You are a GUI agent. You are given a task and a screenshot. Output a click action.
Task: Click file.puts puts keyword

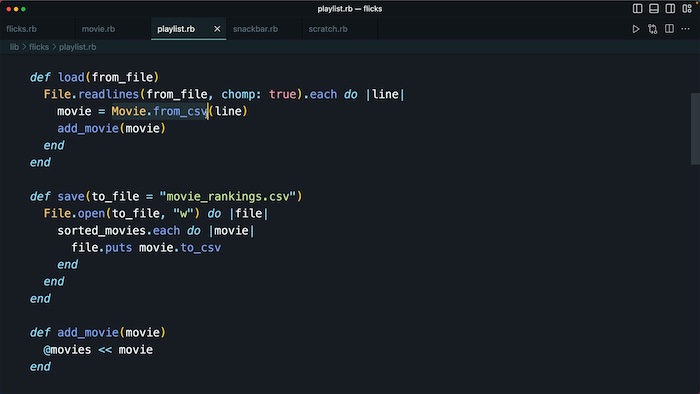click(118, 248)
